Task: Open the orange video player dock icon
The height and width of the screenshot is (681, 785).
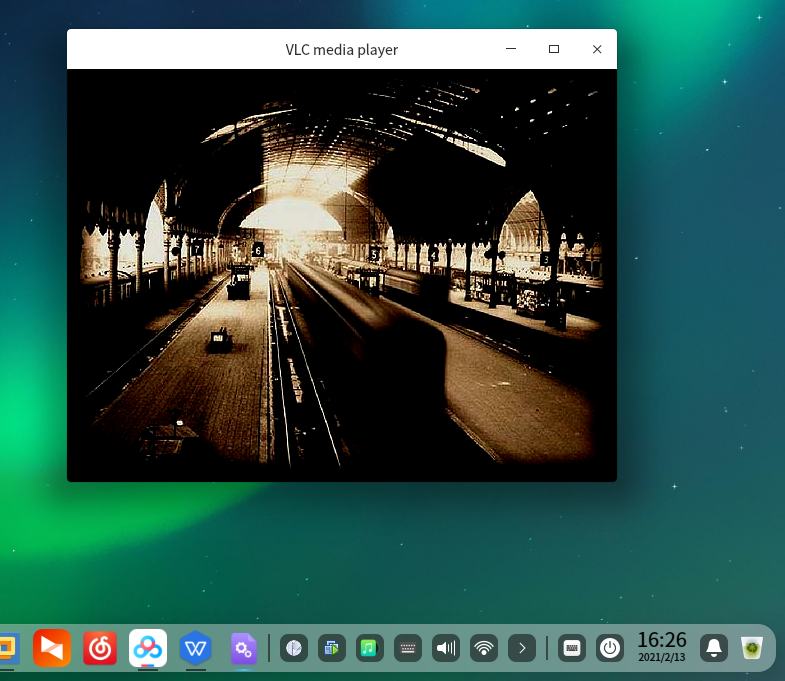Action: pos(51,648)
